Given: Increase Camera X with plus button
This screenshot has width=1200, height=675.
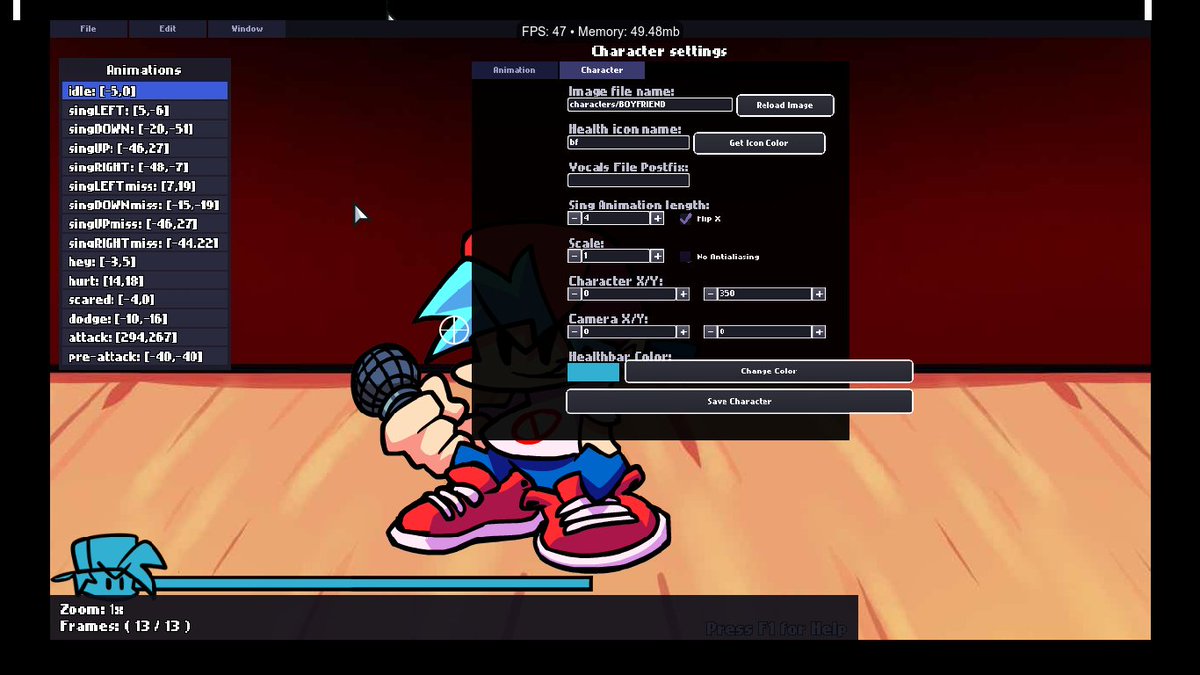Looking at the screenshot, I should [683, 332].
